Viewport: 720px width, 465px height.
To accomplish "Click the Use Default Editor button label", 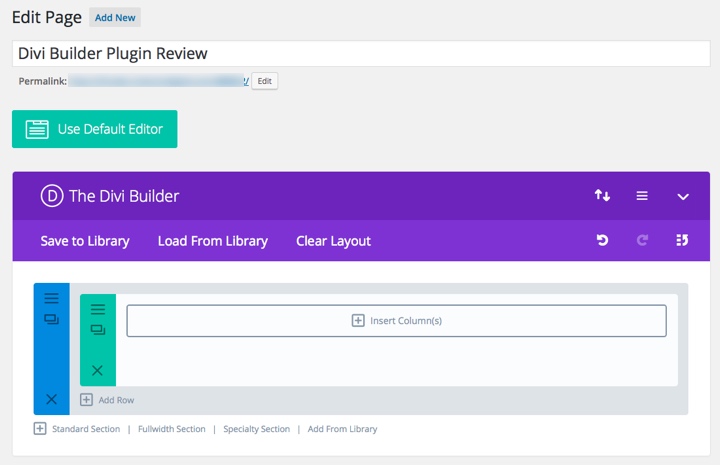I will [110, 129].
